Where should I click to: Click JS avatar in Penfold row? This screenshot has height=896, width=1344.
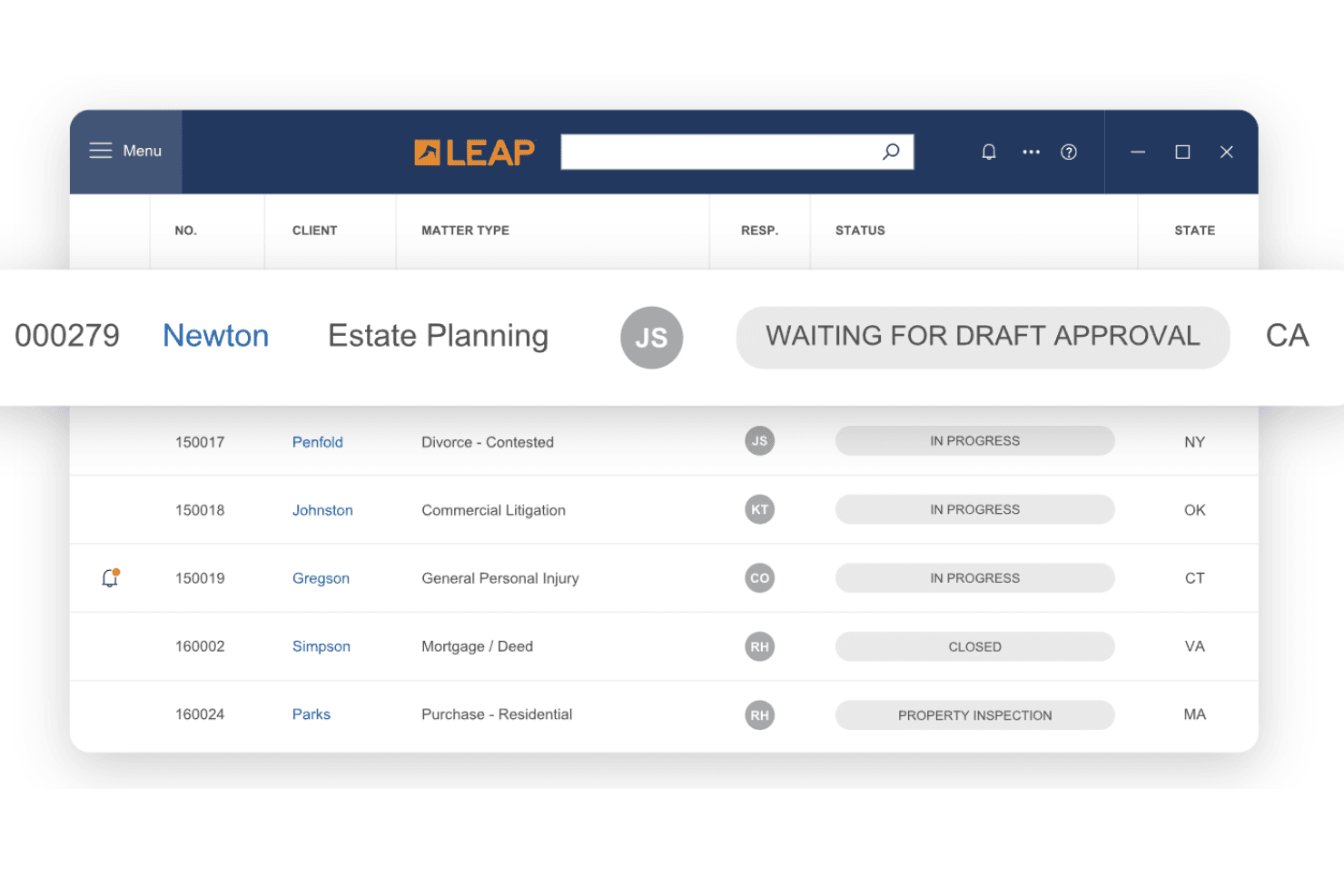759,441
